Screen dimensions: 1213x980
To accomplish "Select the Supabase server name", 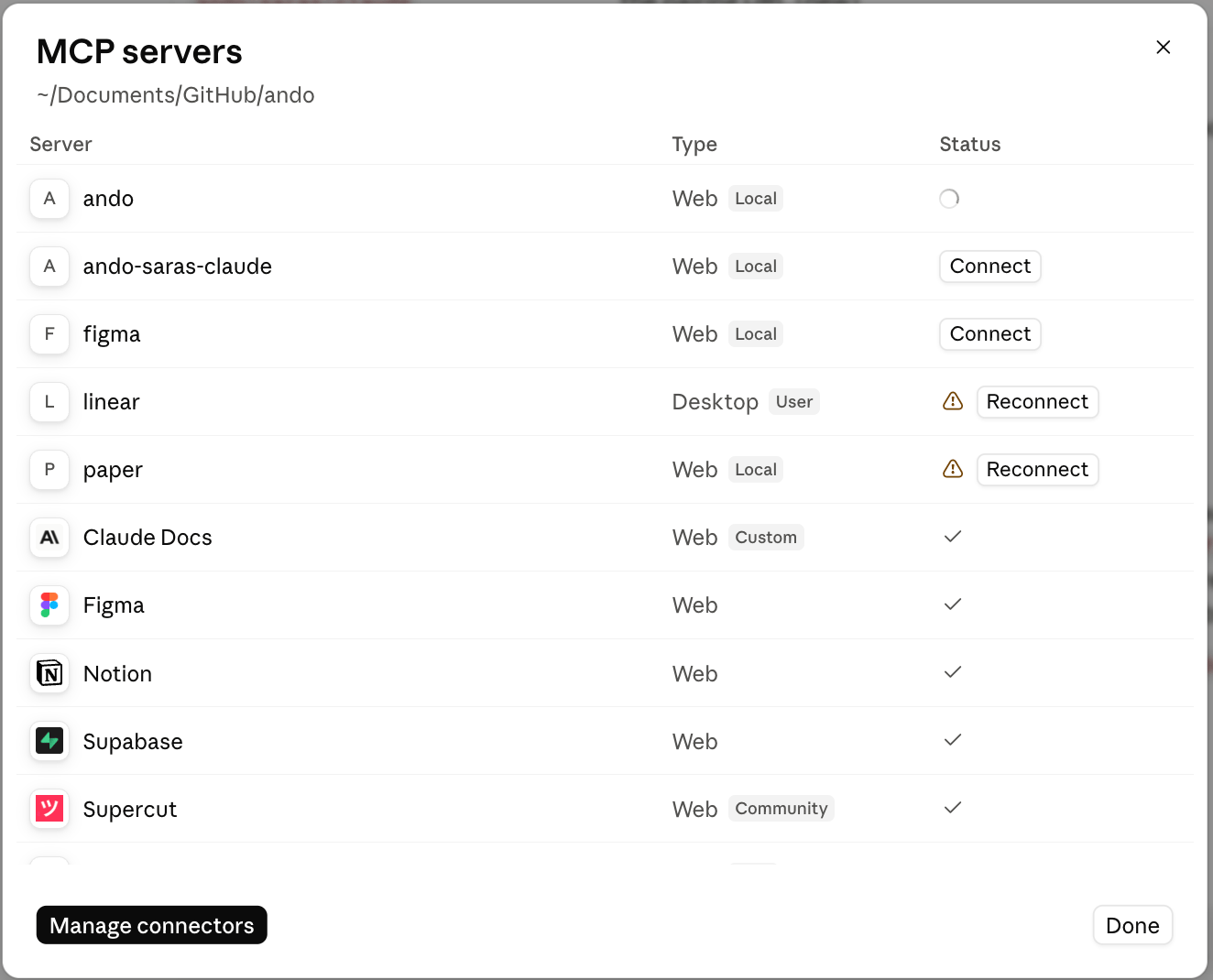I will pos(133,742).
